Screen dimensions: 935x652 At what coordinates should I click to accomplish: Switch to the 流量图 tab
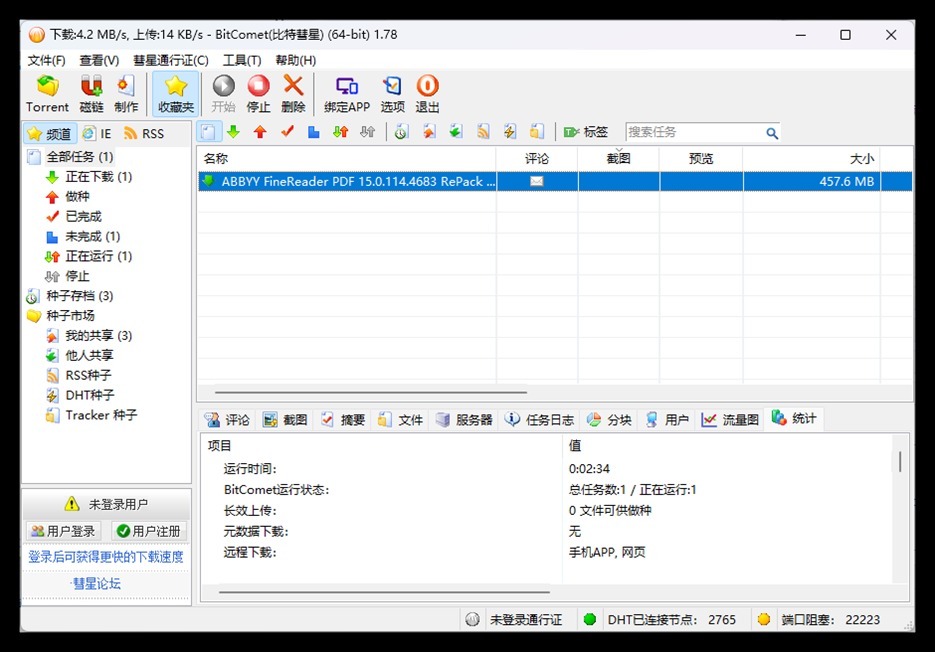click(x=730, y=420)
